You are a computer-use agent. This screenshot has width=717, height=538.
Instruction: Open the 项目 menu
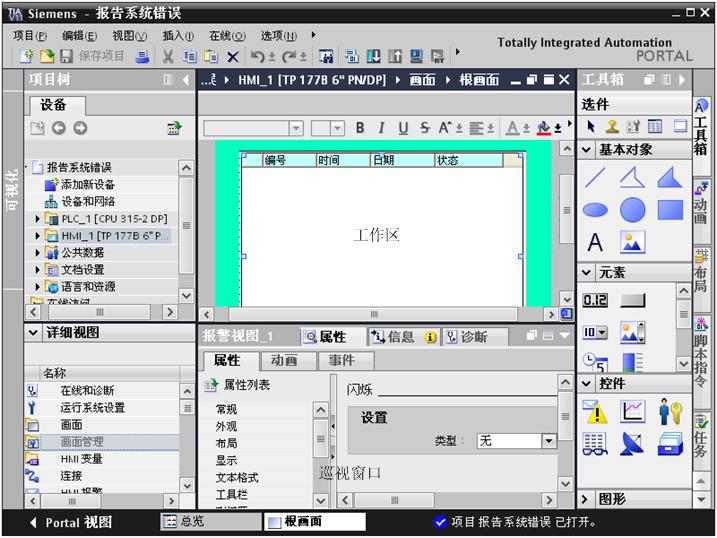[x=30, y=36]
